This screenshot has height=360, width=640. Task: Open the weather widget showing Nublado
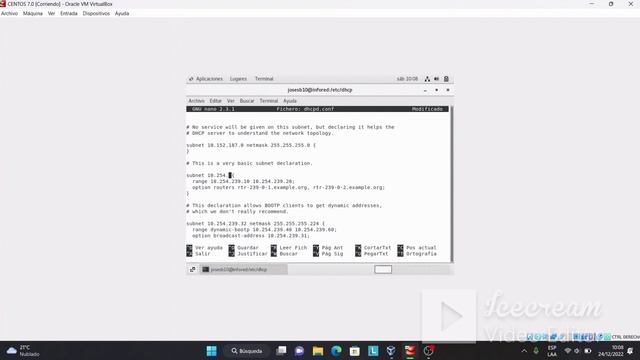[24, 351]
